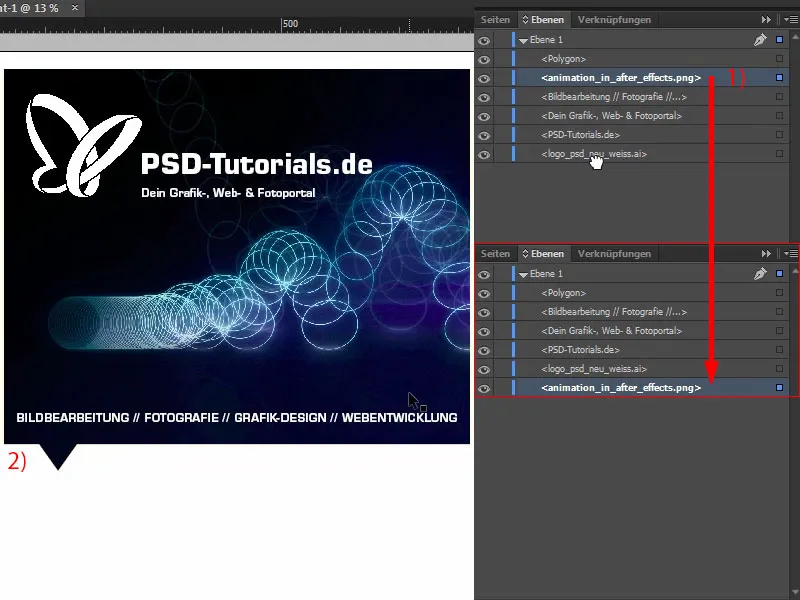Click Ebene 1 selection square in lower panel
800x600 pixels.
(x=779, y=273)
